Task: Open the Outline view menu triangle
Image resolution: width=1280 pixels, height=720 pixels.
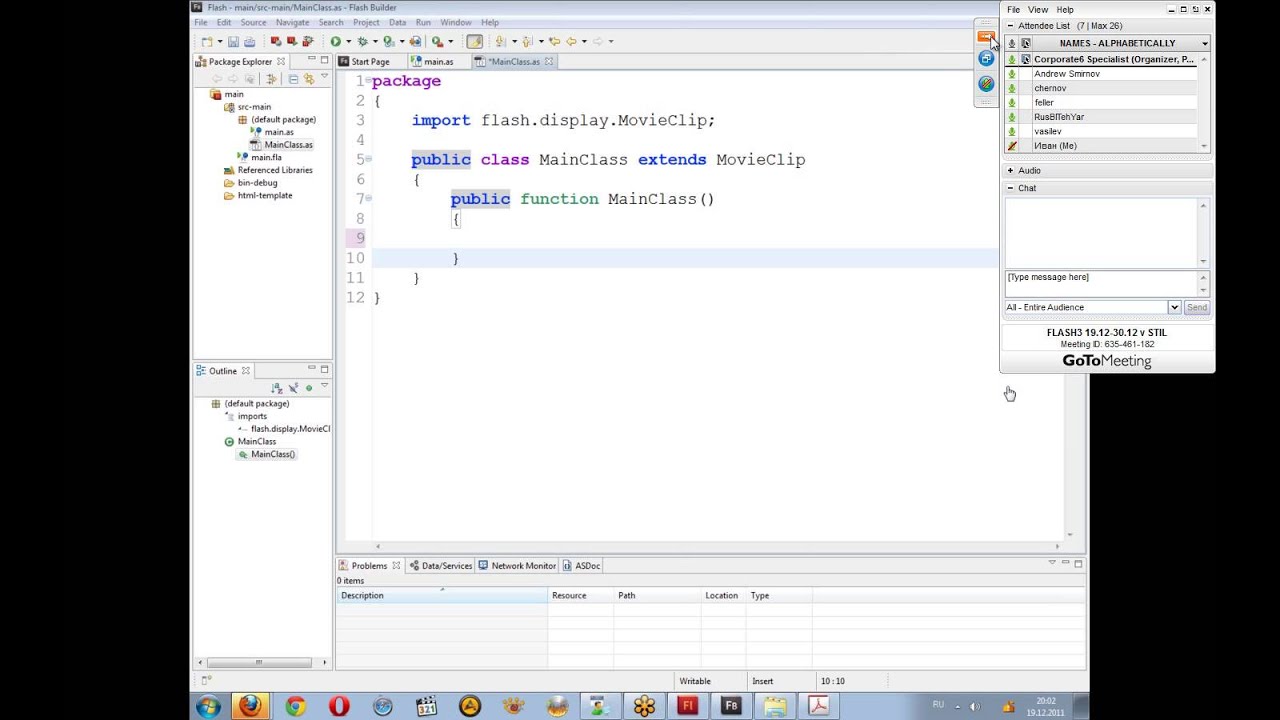Action: click(x=324, y=387)
